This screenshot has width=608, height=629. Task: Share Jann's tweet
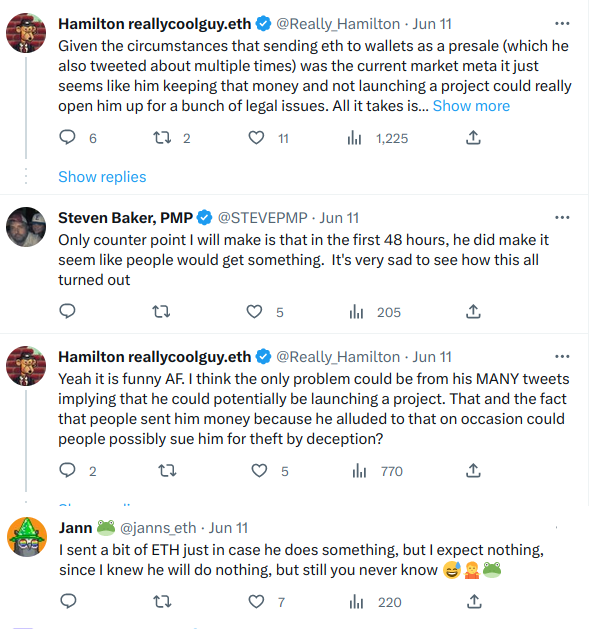(x=473, y=601)
